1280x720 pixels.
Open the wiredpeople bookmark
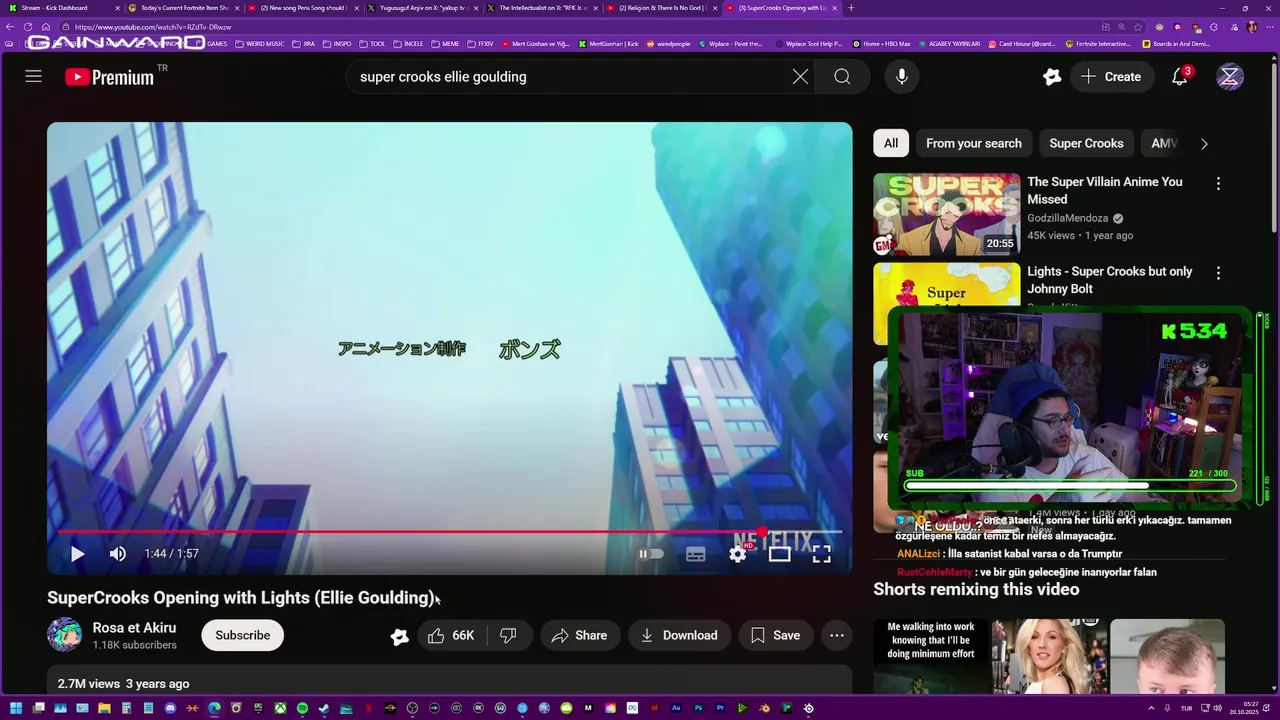click(670, 44)
